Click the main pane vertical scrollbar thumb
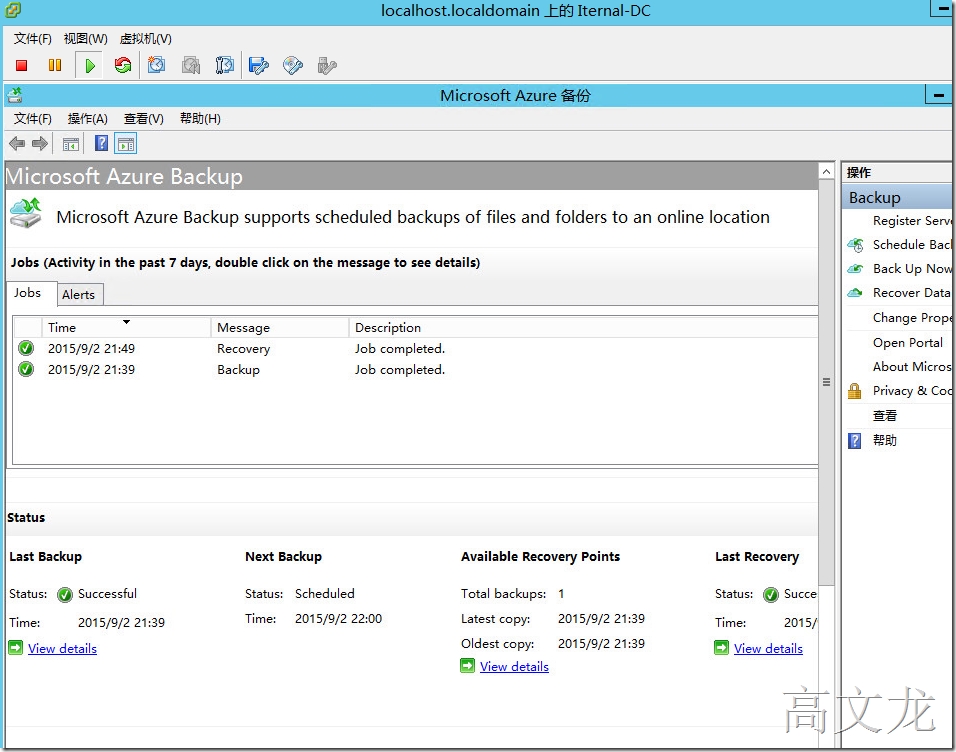Viewport: 956px width, 752px height. pos(826,383)
